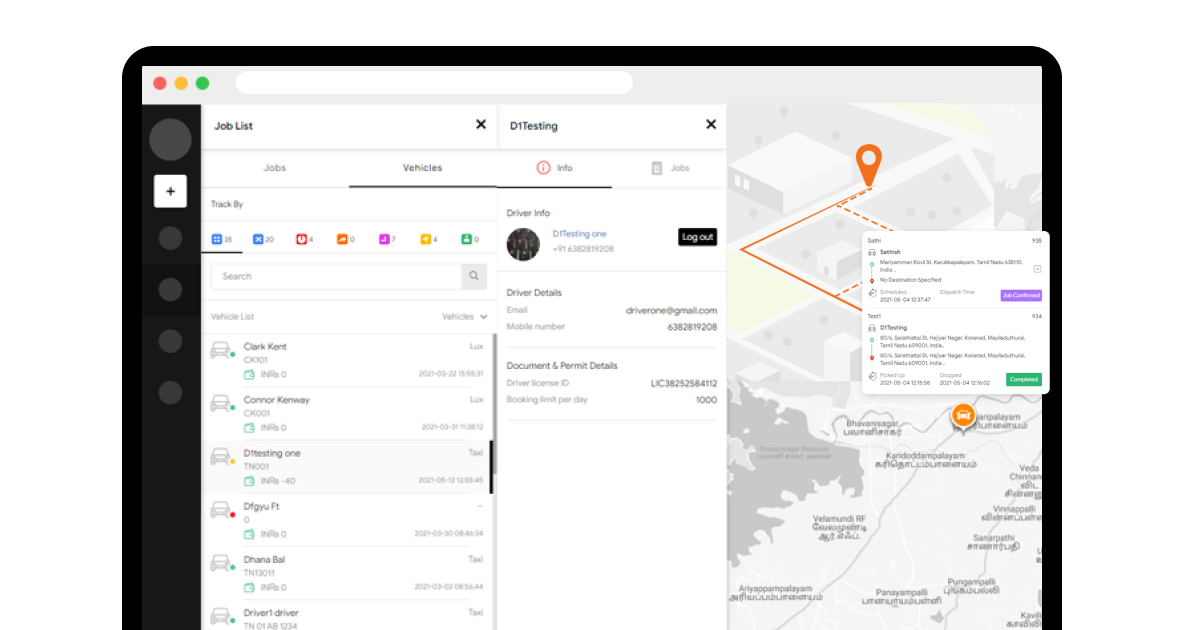The height and width of the screenshot is (630, 1200).
Task: Click job number 934
Action: [1037, 316]
